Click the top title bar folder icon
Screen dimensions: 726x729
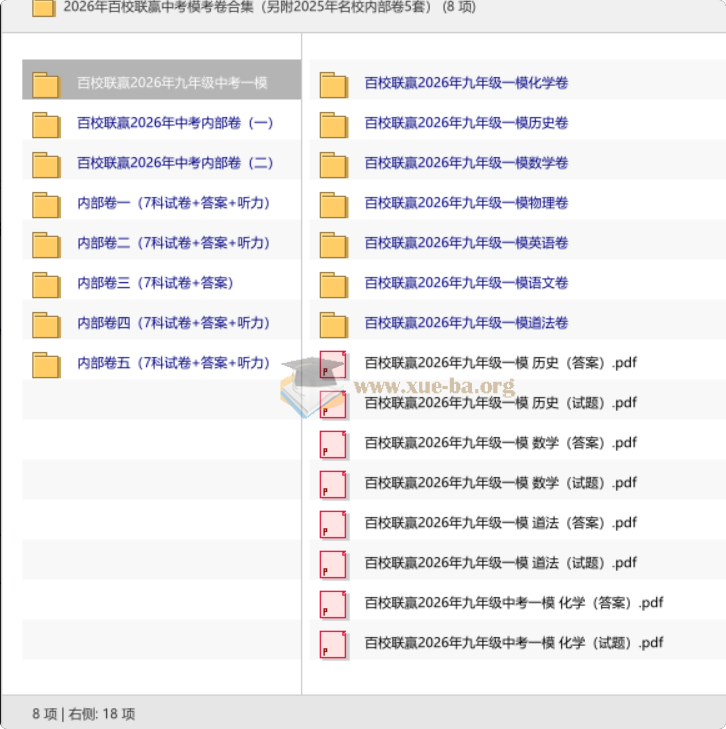click(44, 8)
